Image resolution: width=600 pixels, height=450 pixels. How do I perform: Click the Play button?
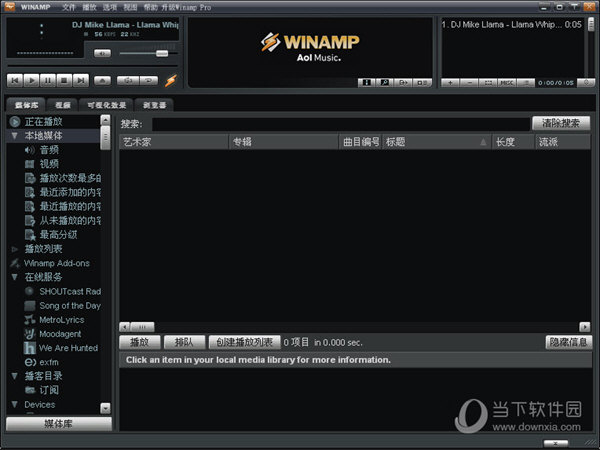tap(31, 80)
